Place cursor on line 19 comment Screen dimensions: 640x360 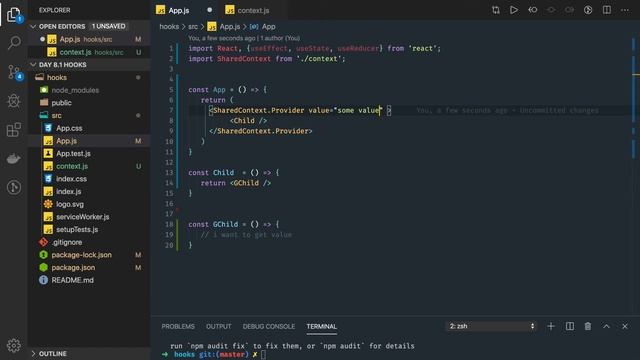click(x=246, y=235)
